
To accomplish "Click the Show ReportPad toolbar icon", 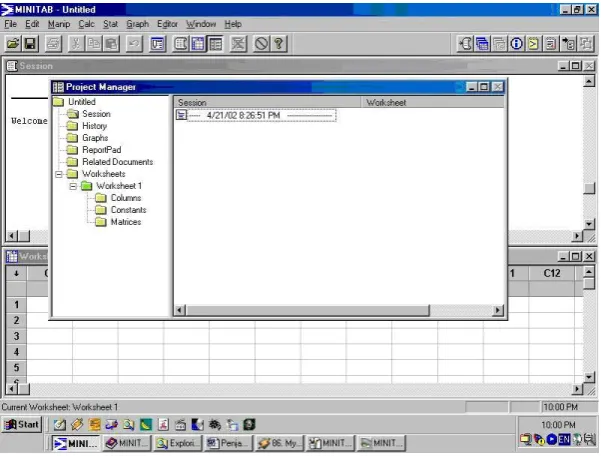I will pos(550,44).
